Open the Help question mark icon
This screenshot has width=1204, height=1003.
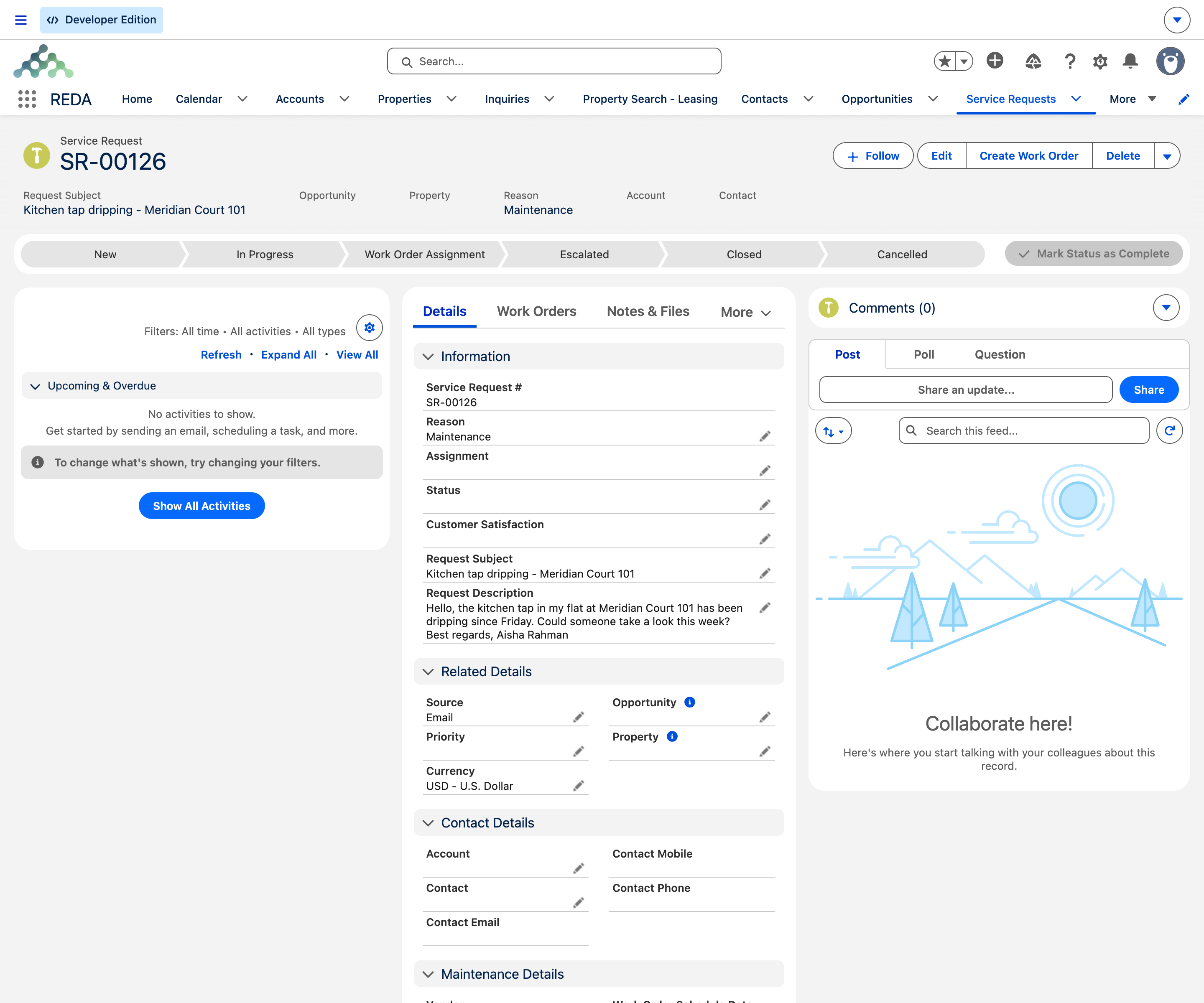coord(1069,61)
